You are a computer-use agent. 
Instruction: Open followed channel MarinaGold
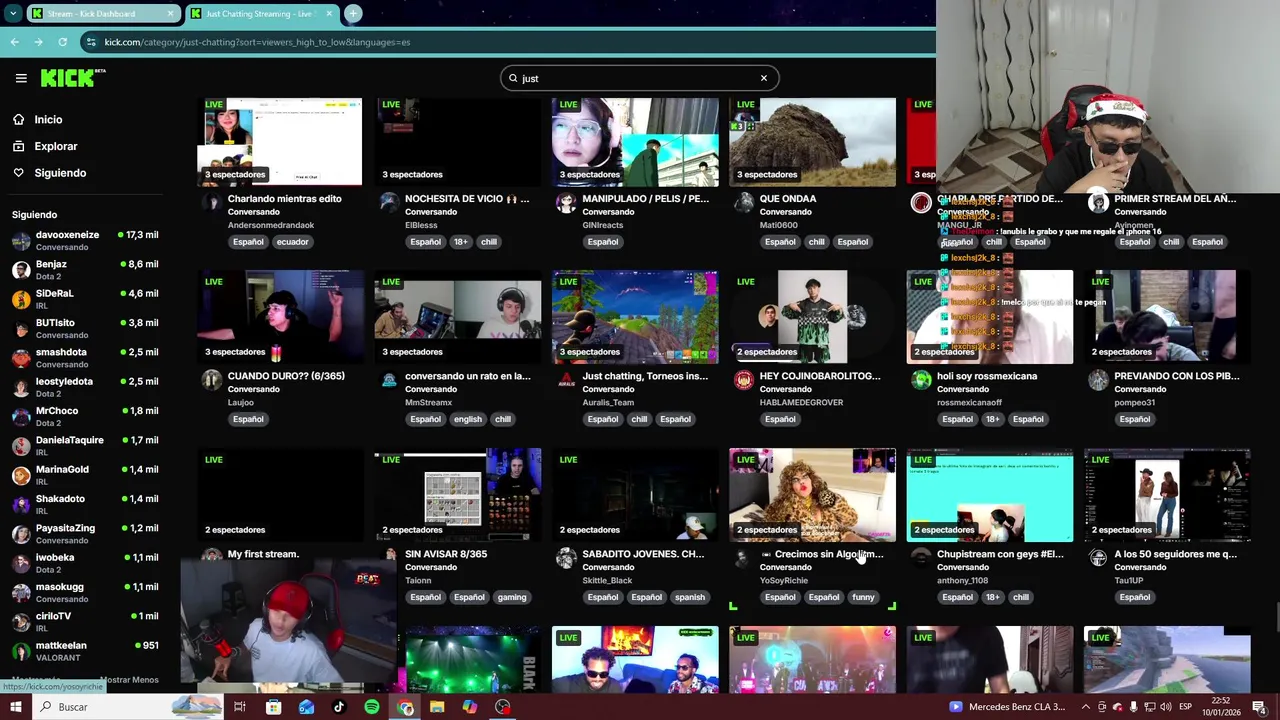coord(85,475)
